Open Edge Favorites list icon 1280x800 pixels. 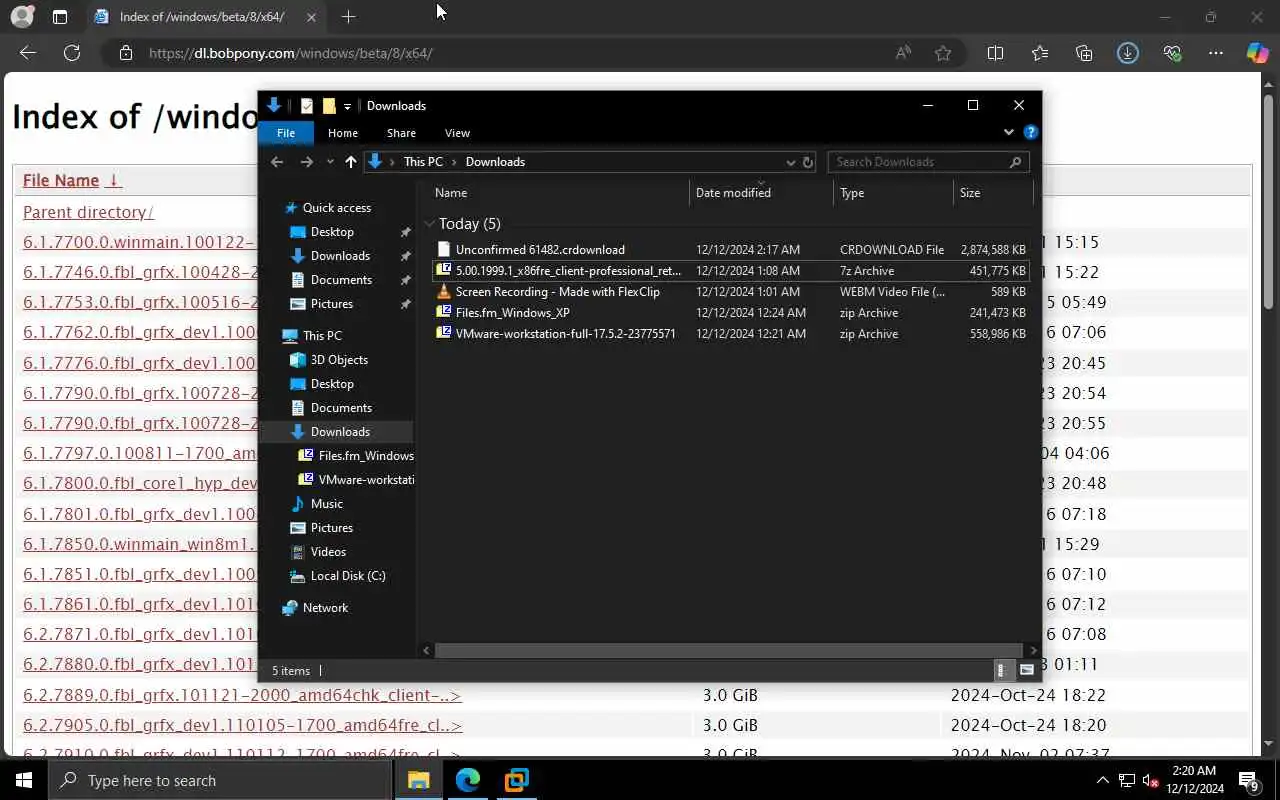1040,53
